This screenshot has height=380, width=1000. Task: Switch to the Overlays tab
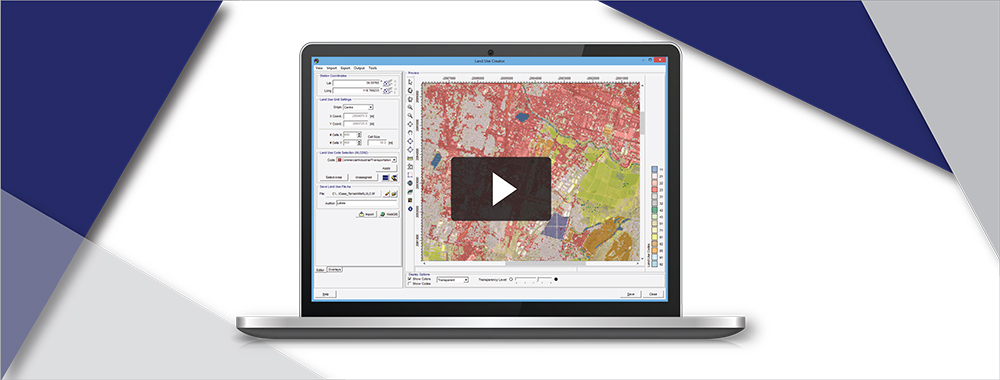click(335, 270)
